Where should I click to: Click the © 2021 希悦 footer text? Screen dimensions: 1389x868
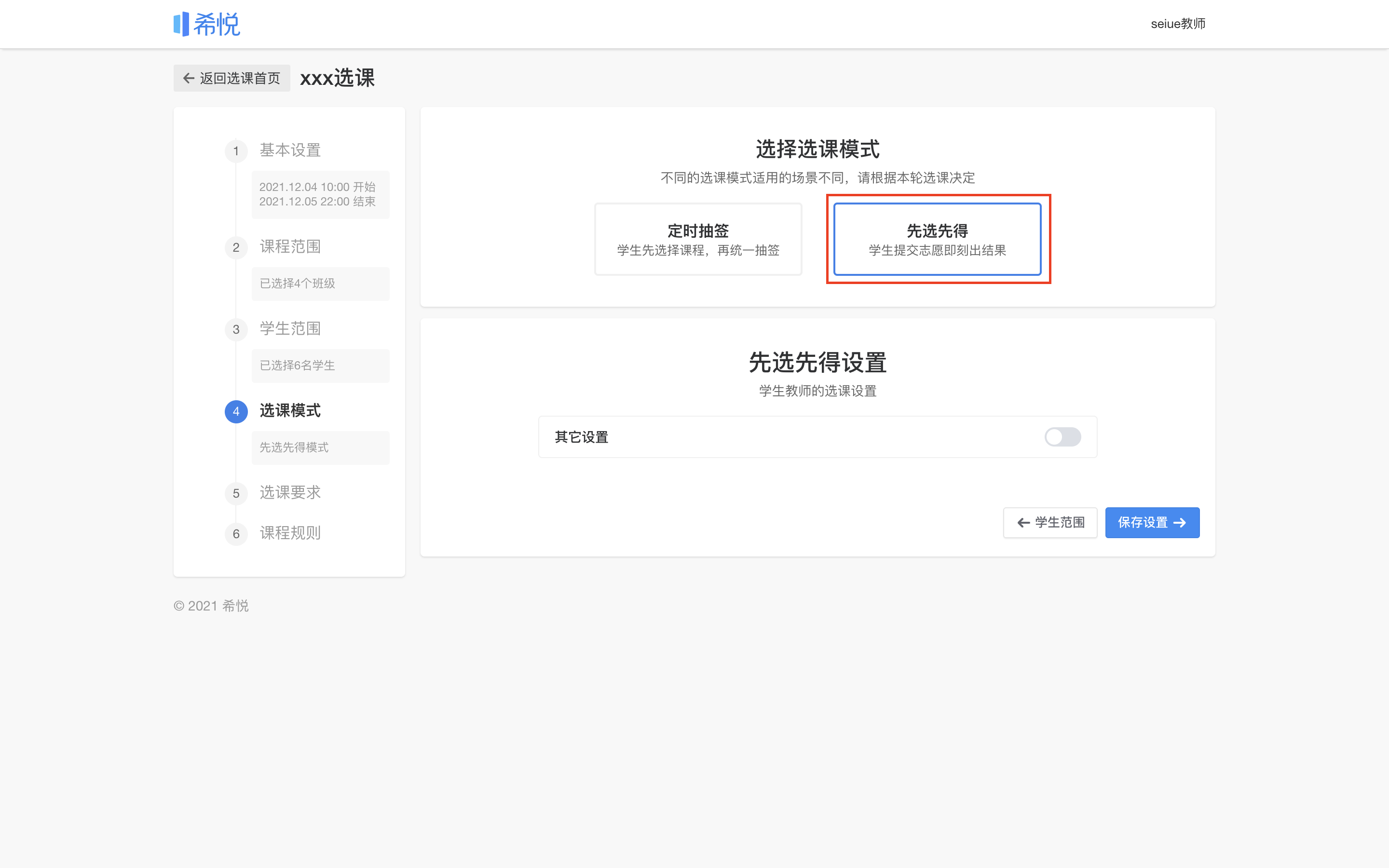tap(211, 606)
